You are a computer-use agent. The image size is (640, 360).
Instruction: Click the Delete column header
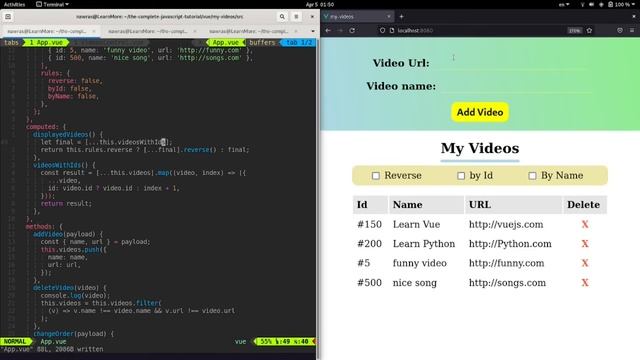click(x=584, y=204)
